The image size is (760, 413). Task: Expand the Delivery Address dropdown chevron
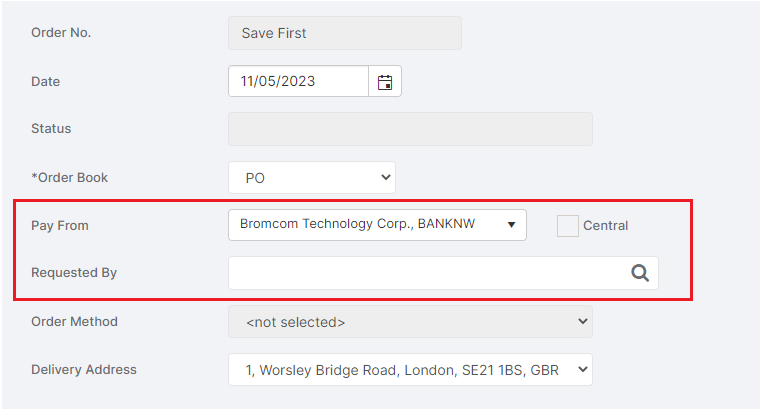coord(583,369)
